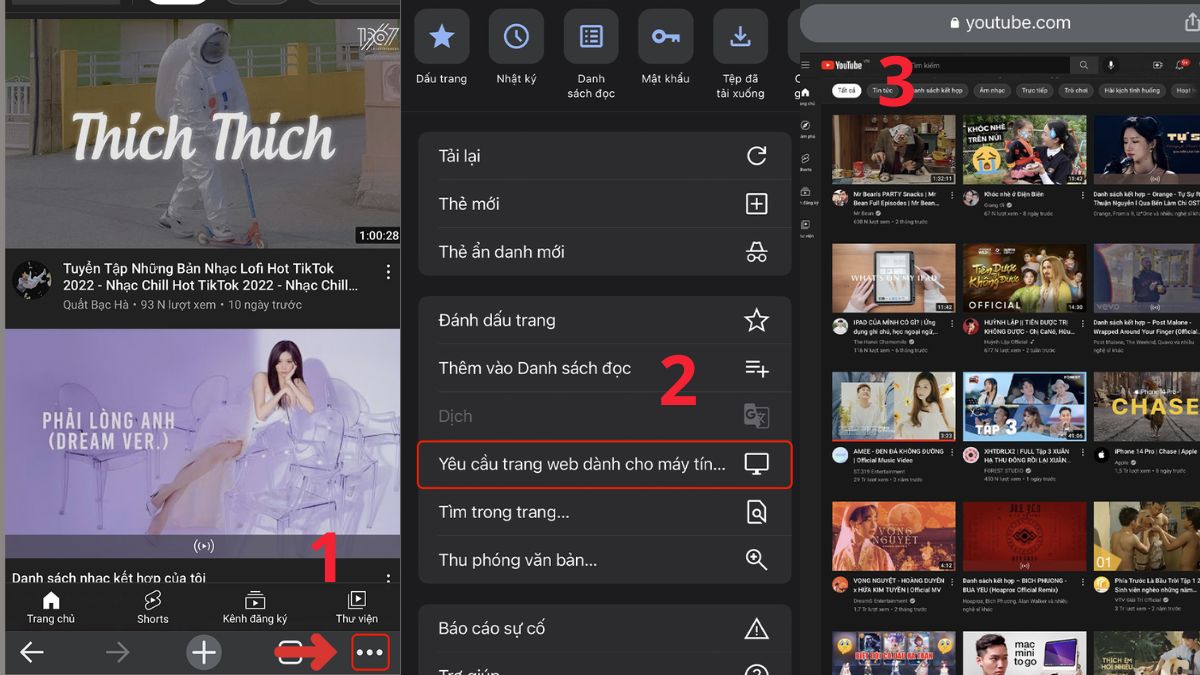Viewport: 1200px width, 675px height.
Task: Switch to Kênh đăng ký tab
Action: (255, 607)
